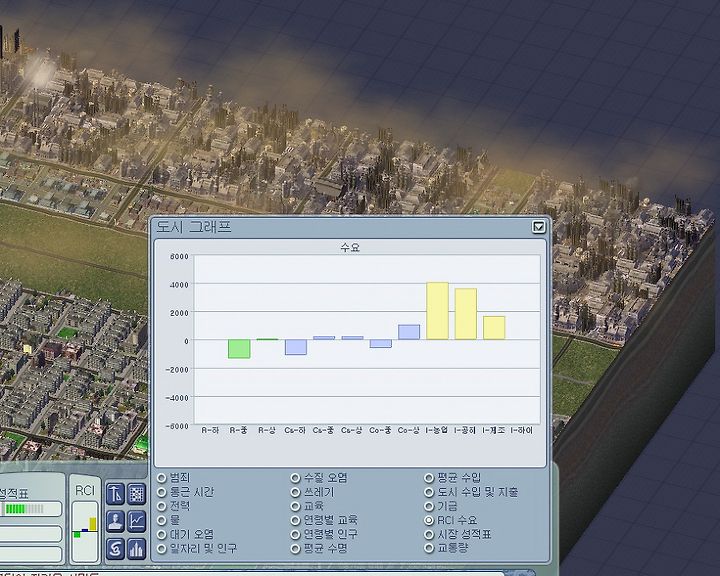
Task: Click the 도시 그래프 panel title
Action: [x=193, y=227]
